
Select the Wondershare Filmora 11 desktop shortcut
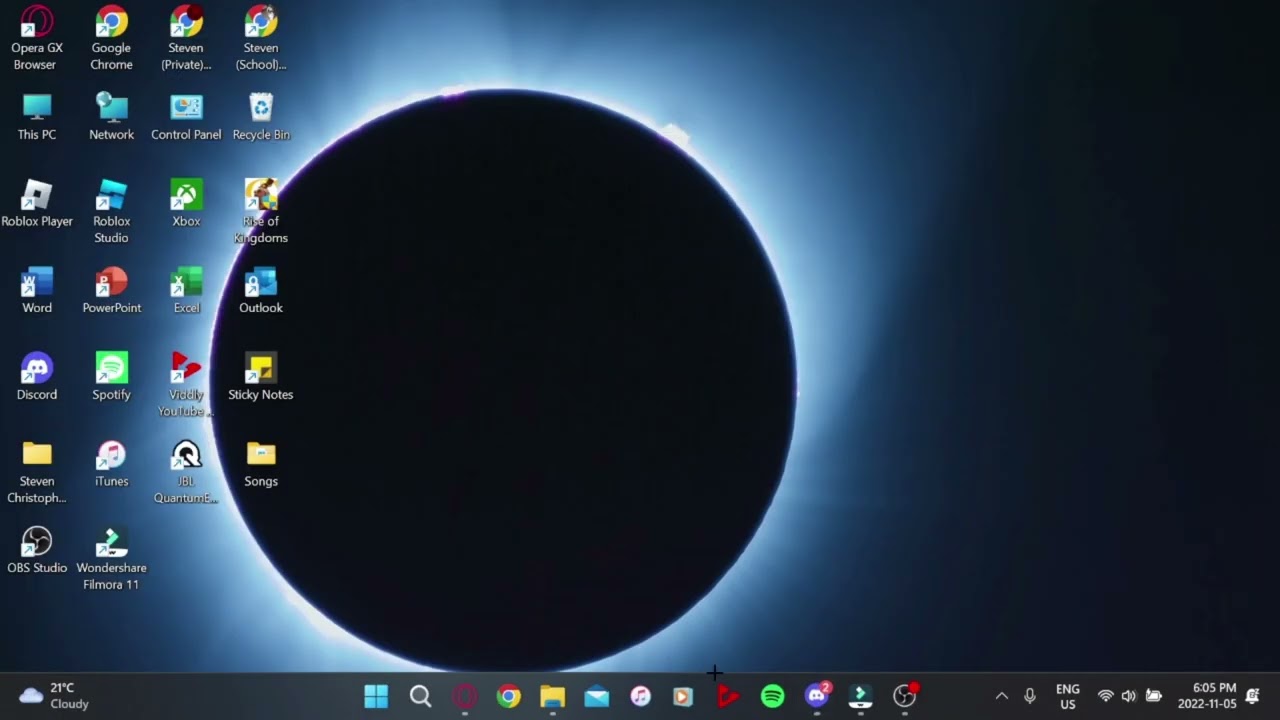(111, 559)
